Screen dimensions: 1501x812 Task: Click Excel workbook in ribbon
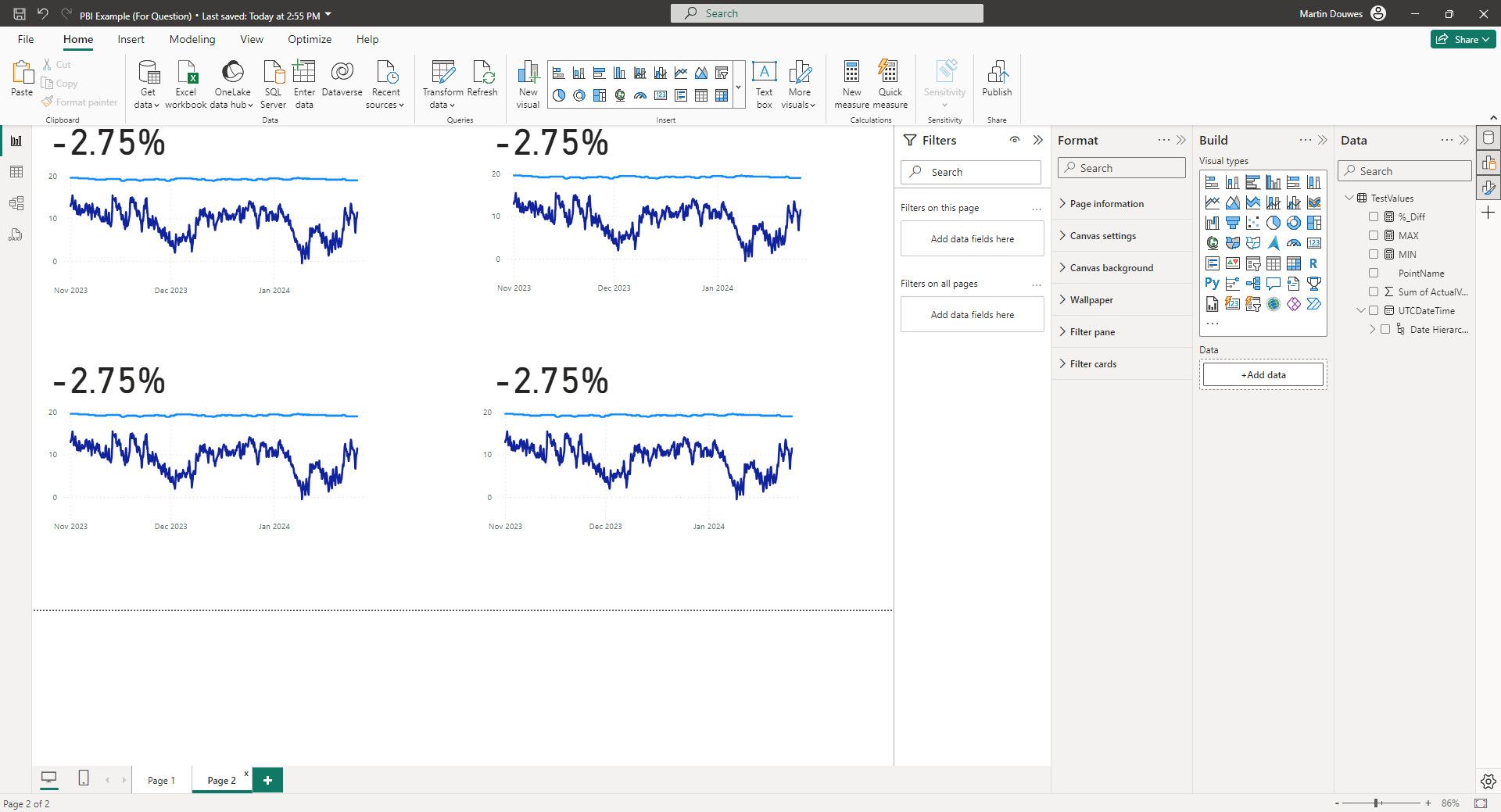tap(186, 84)
